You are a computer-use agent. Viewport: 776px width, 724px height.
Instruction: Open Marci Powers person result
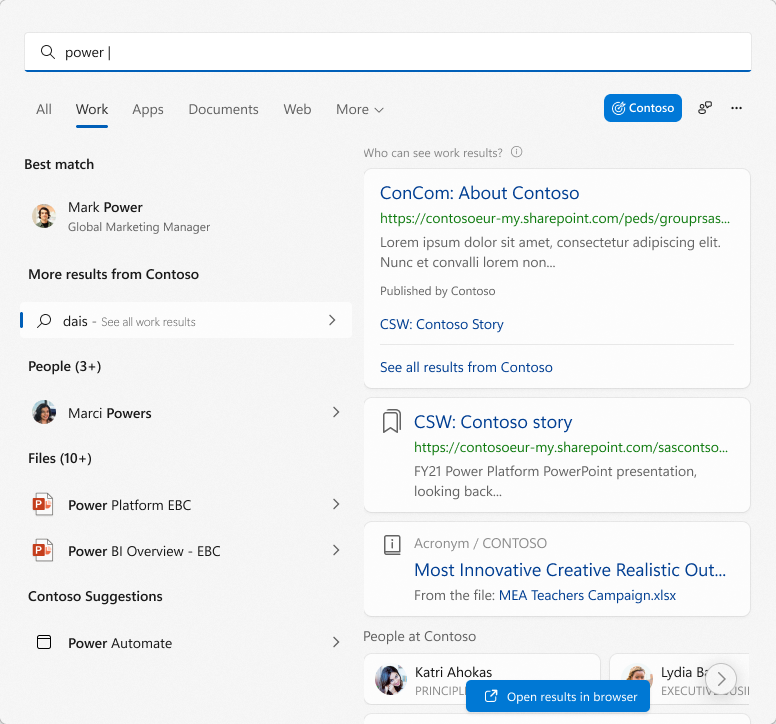(x=186, y=413)
